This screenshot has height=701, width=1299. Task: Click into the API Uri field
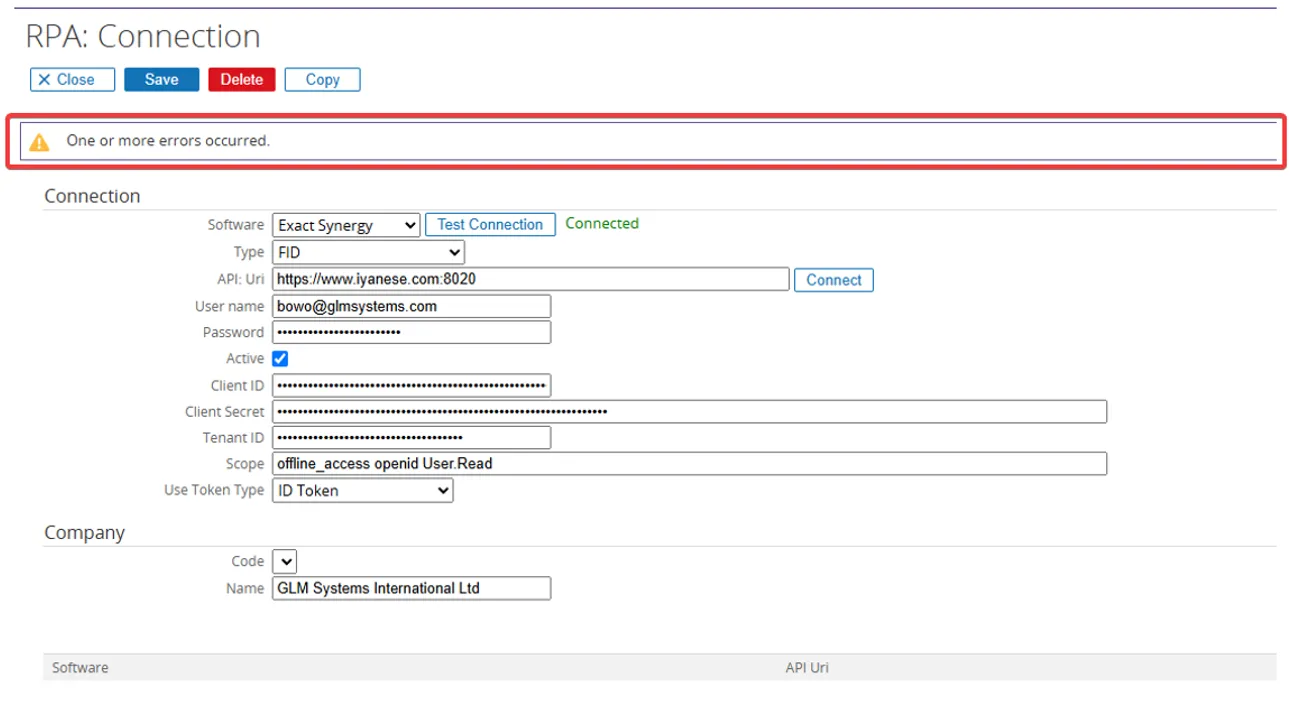click(x=530, y=280)
